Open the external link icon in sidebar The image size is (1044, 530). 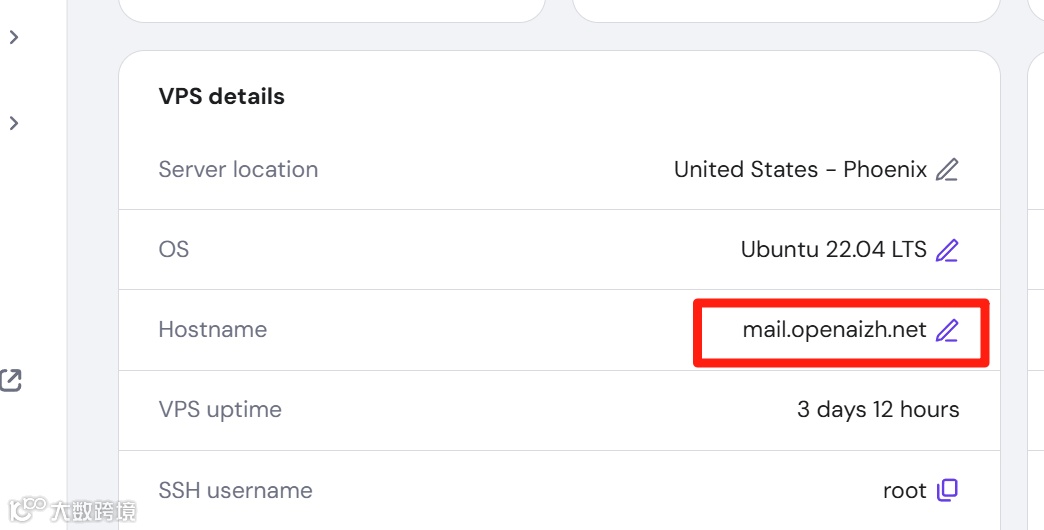coord(11,380)
